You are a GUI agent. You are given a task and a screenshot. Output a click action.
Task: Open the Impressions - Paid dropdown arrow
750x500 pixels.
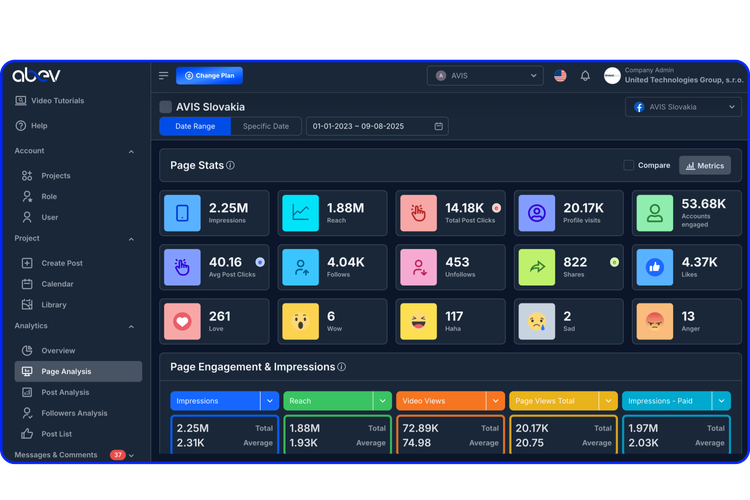(x=721, y=401)
